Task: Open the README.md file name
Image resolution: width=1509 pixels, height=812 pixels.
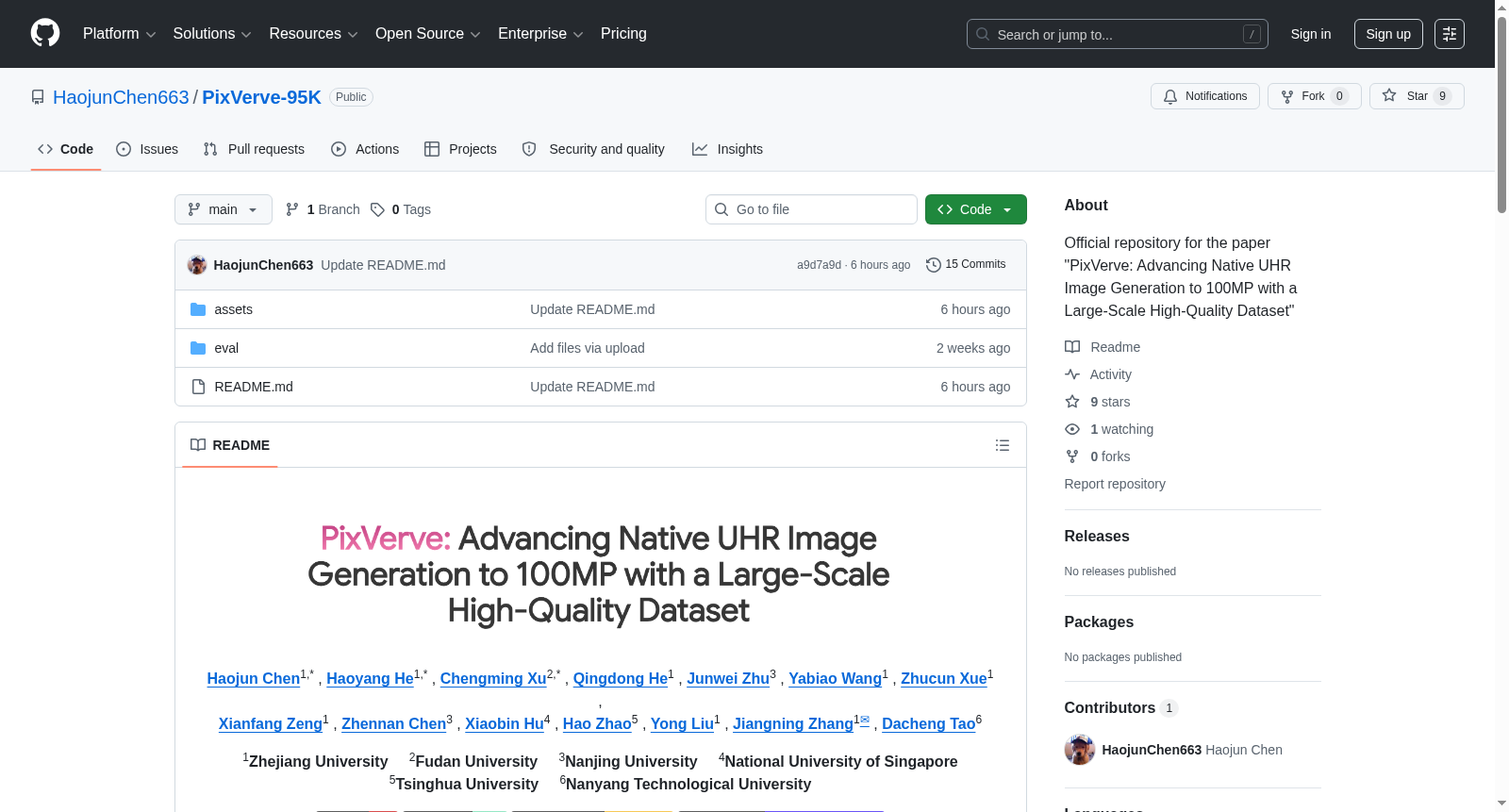Action: (x=254, y=387)
